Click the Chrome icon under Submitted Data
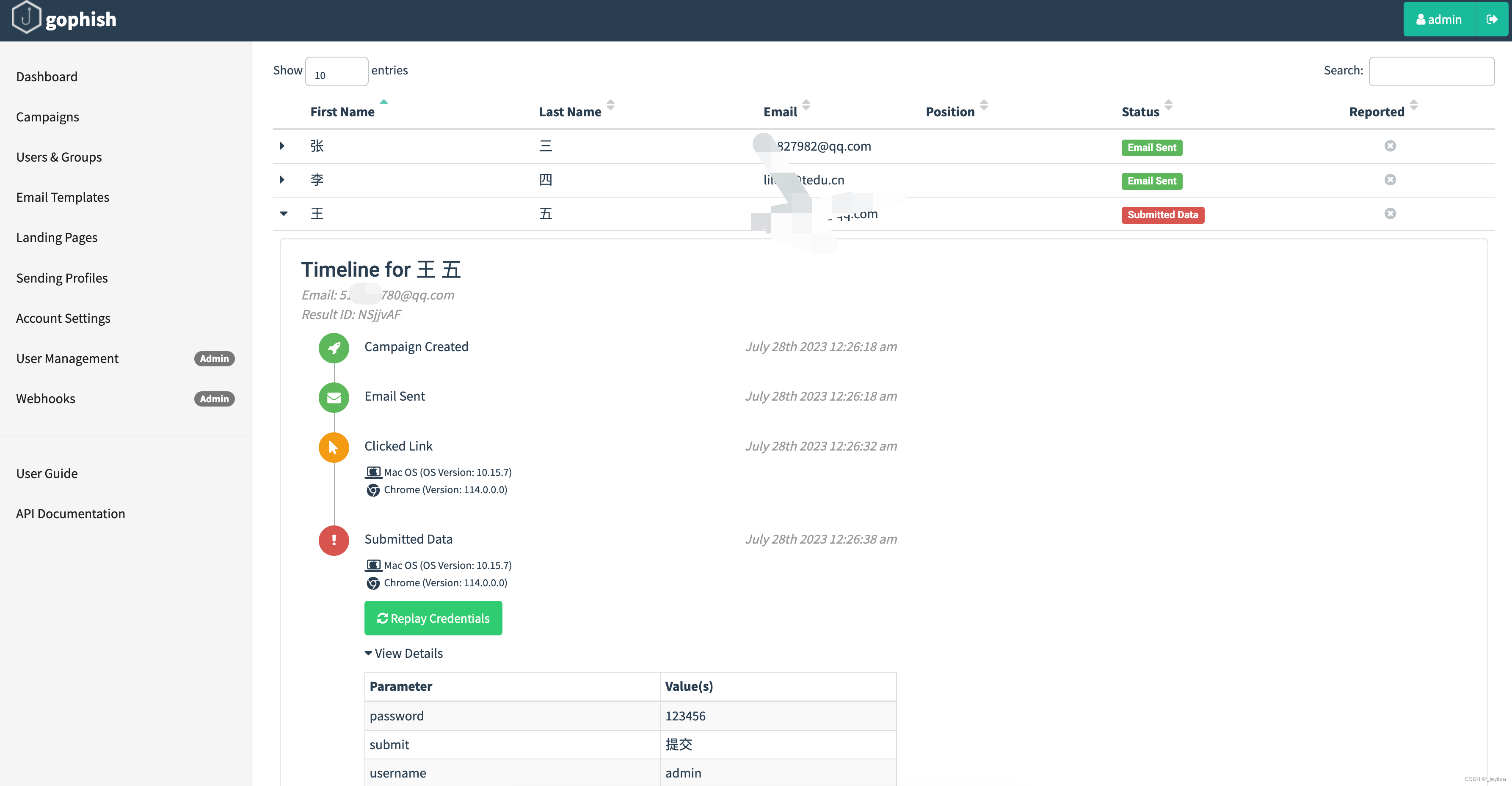This screenshot has width=1512, height=786. 373,583
